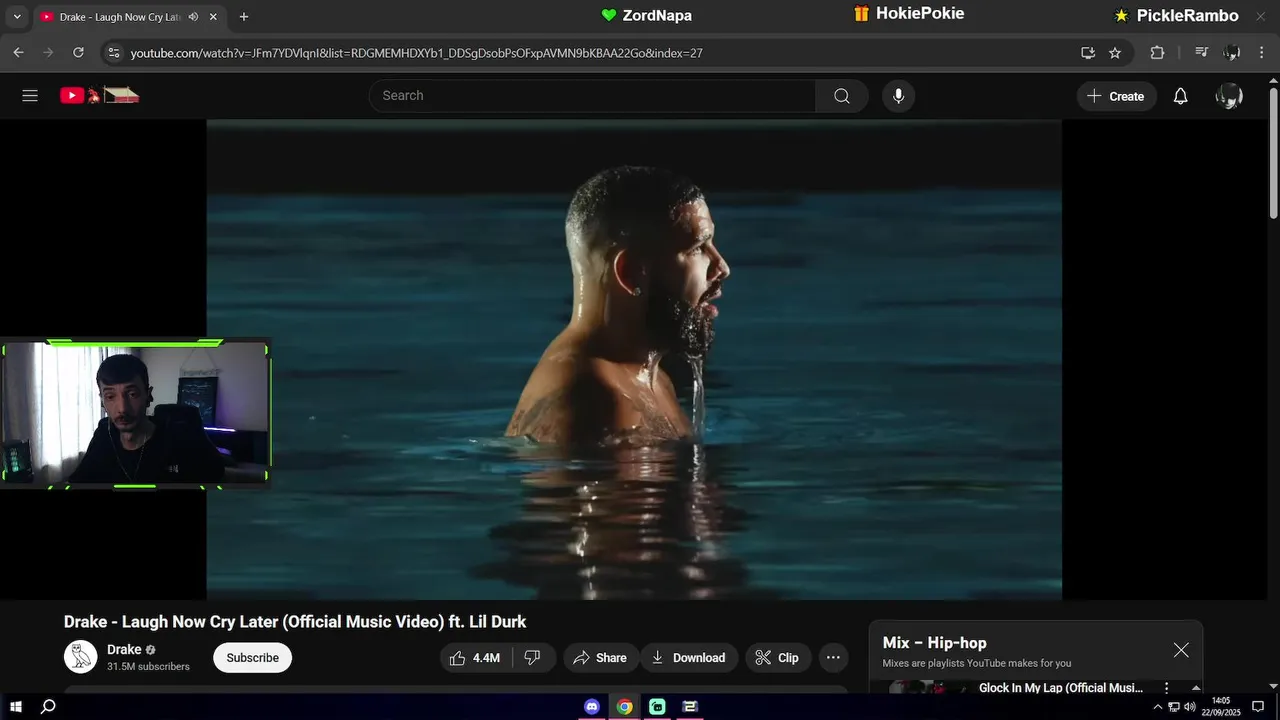1280x720 pixels.
Task: Open Chrome profile avatar in toolbar
Action: [1232, 53]
